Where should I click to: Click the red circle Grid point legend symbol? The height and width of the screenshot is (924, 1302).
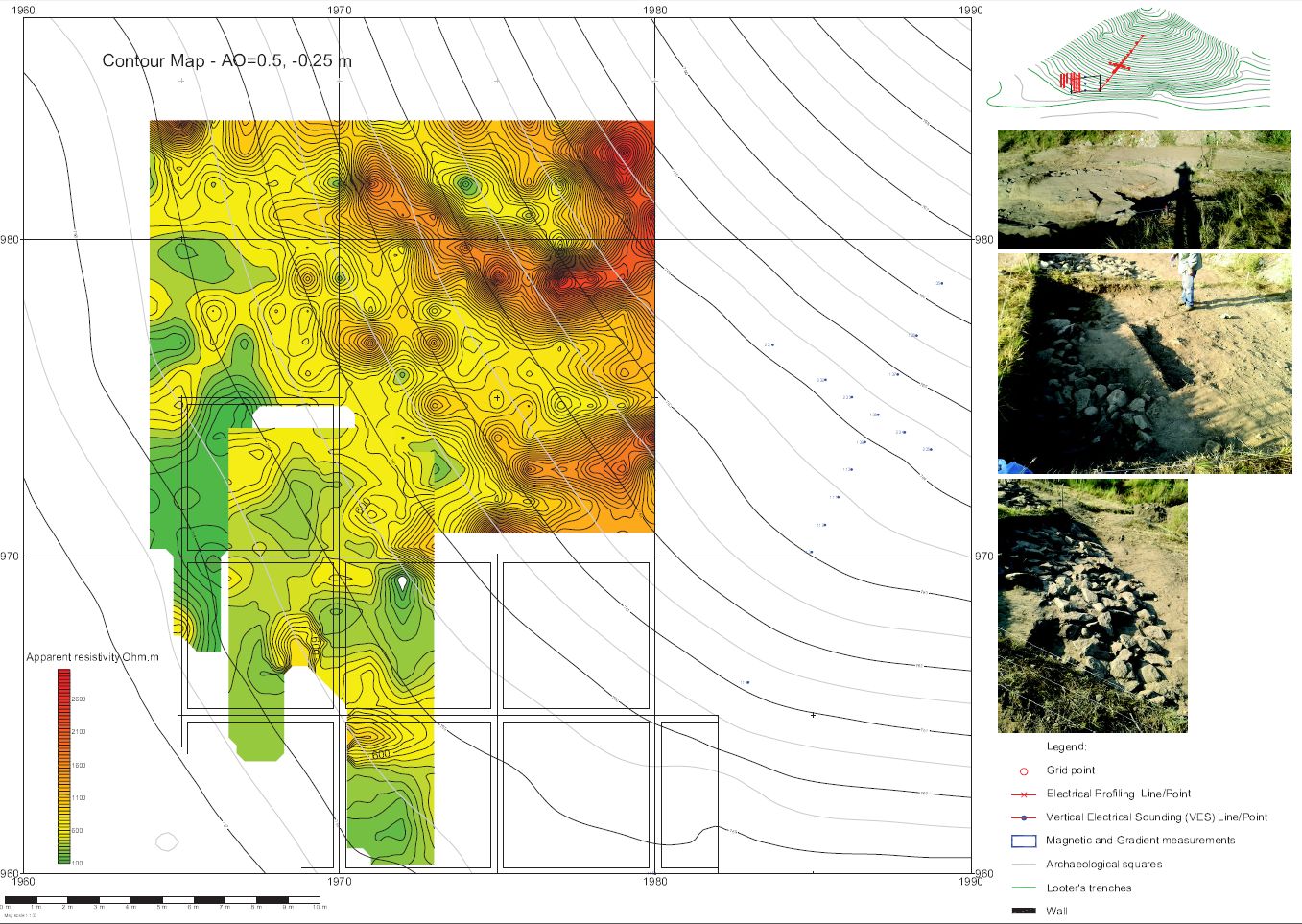(1024, 771)
